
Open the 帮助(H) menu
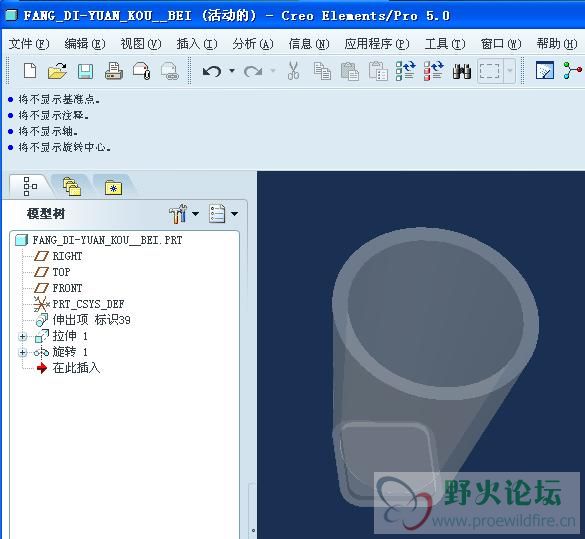tap(557, 44)
